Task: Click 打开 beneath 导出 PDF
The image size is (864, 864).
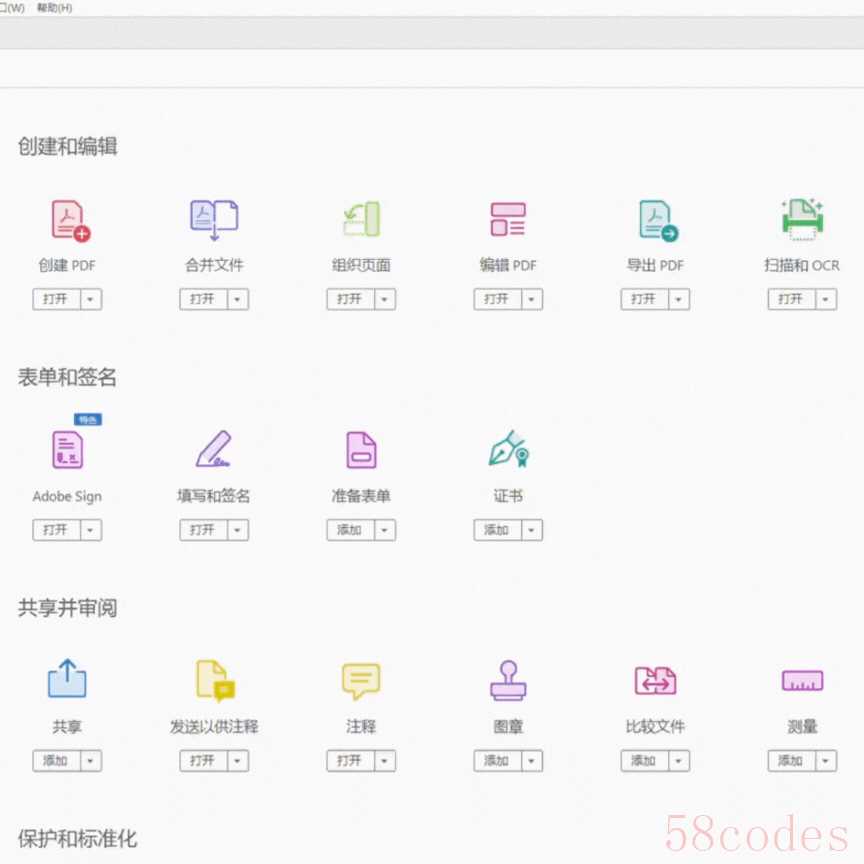Action: click(x=645, y=299)
